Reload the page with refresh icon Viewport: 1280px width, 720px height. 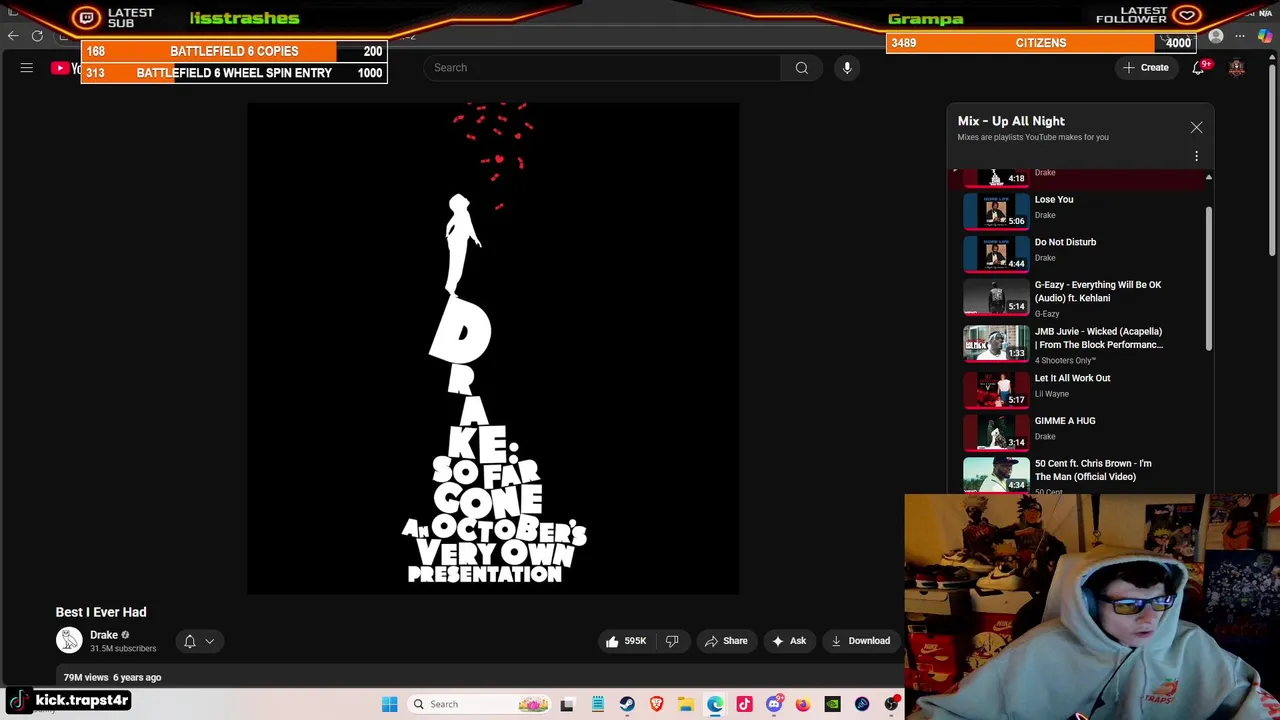coord(37,36)
